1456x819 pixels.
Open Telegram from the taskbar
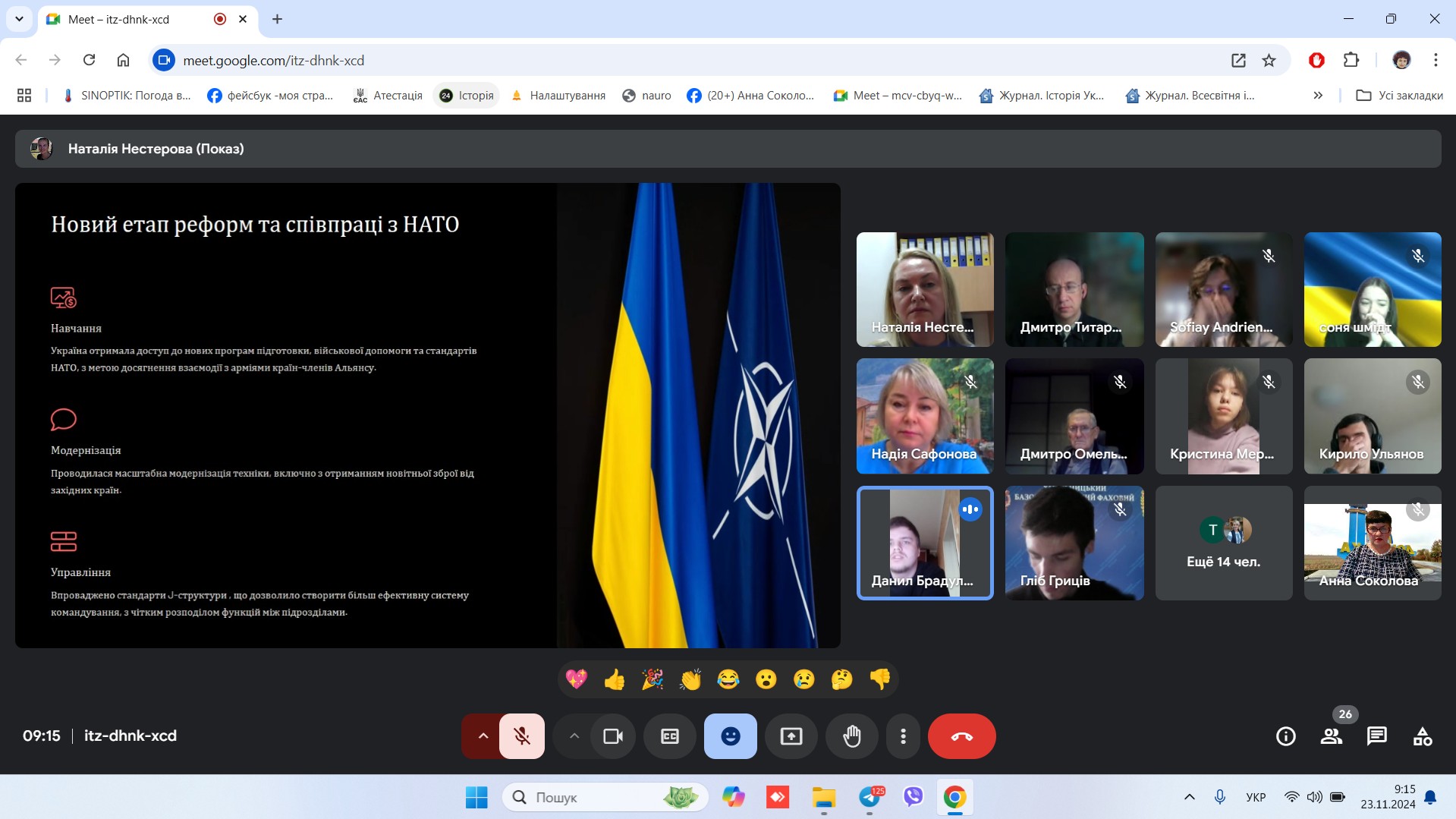[x=870, y=797]
